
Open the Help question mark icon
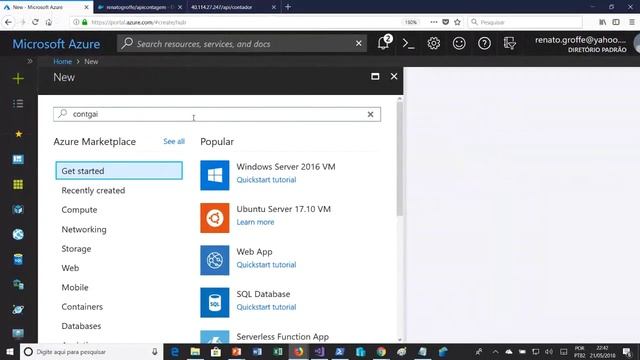pyautogui.click(x=484, y=43)
